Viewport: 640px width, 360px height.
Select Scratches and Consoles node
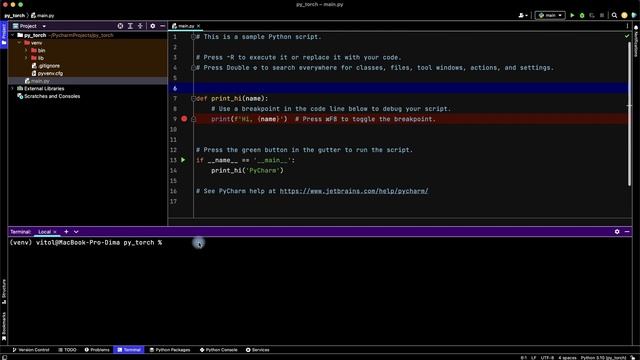49,96
